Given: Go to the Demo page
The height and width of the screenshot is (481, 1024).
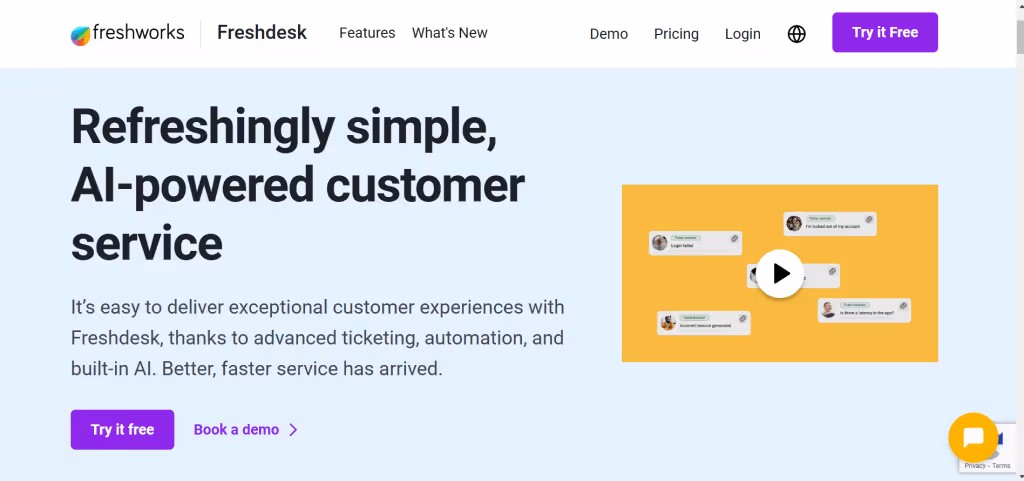Looking at the screenshot, I should point(609,34).
